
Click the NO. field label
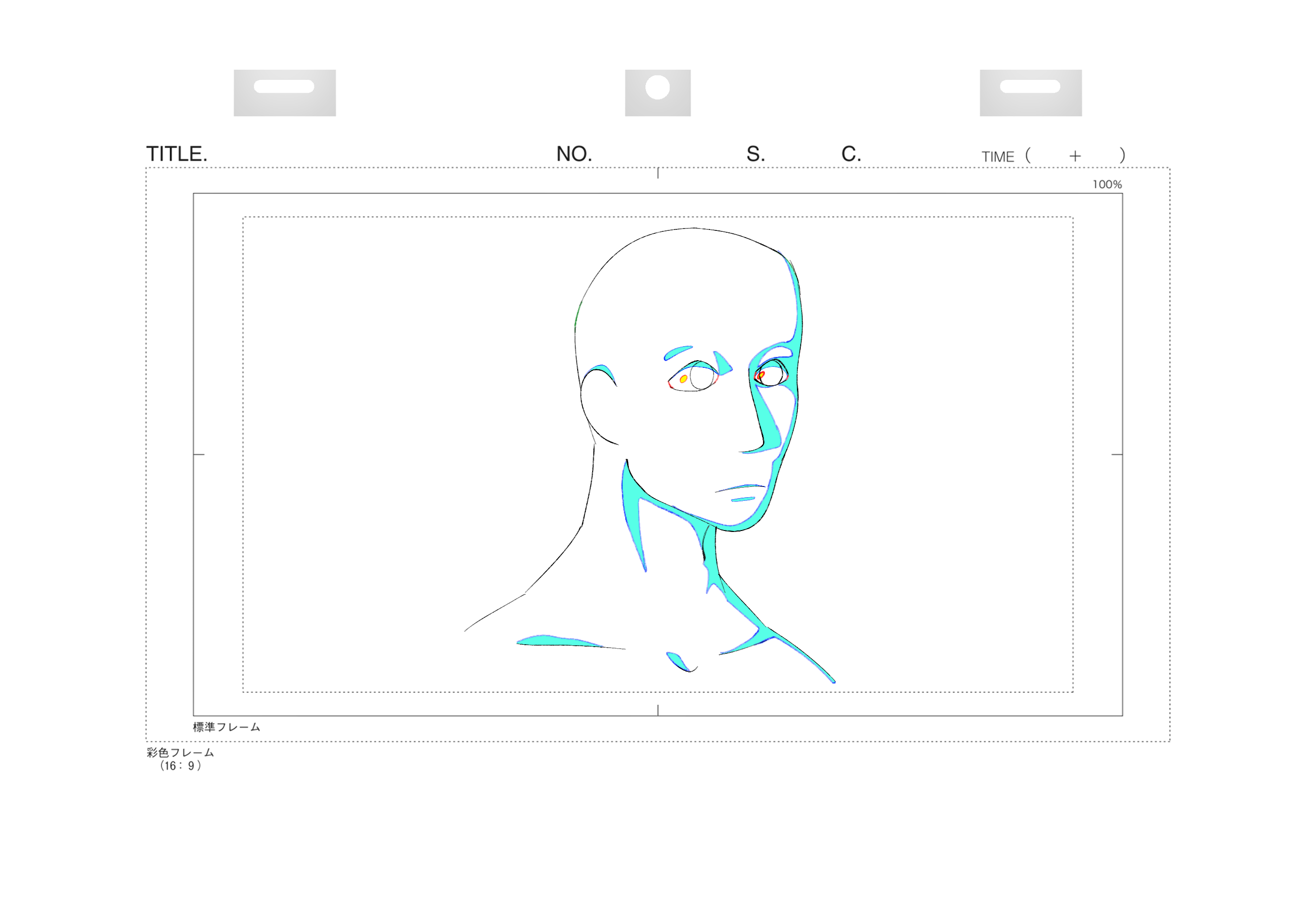pos(574,154)
